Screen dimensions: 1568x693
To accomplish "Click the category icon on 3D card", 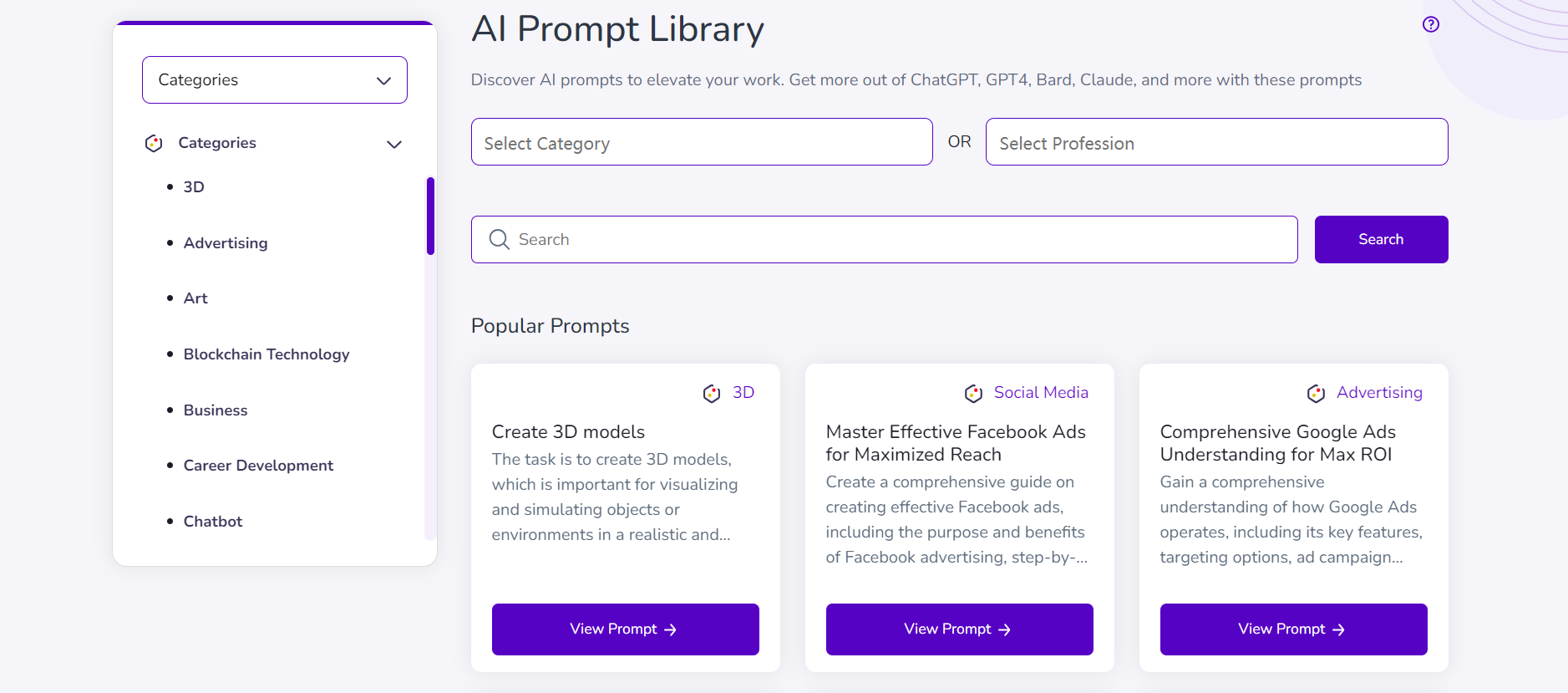I will click(712, 393).
